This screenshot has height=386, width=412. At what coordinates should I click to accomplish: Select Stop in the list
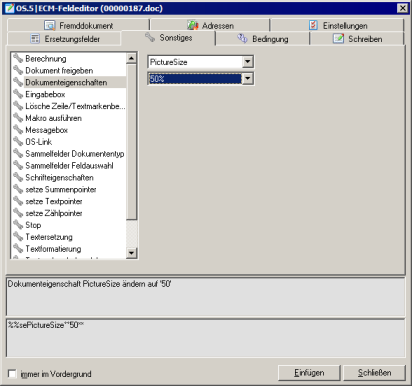click(x=33, y=225)
